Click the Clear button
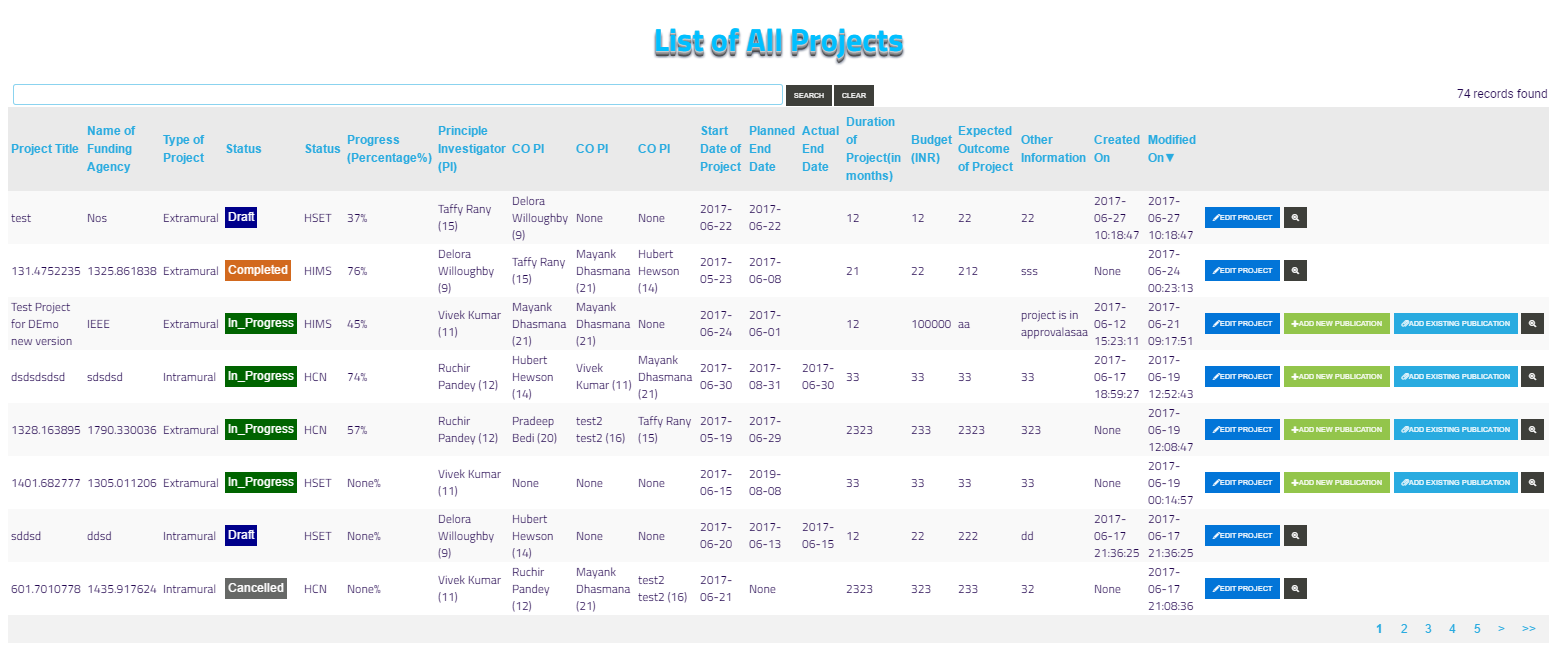This screenshot has height=647, width=1564. [x=854, y=95]
